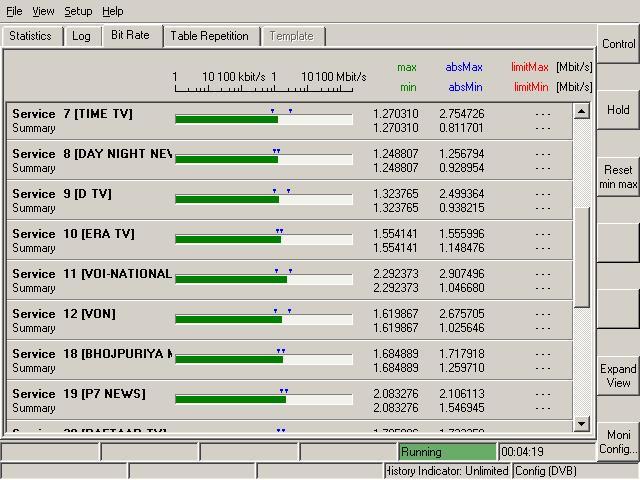640x480 pixels.
Task: Click the Service 11 VOI-NATIONAL bitrate bar
Action: [230, 279]
